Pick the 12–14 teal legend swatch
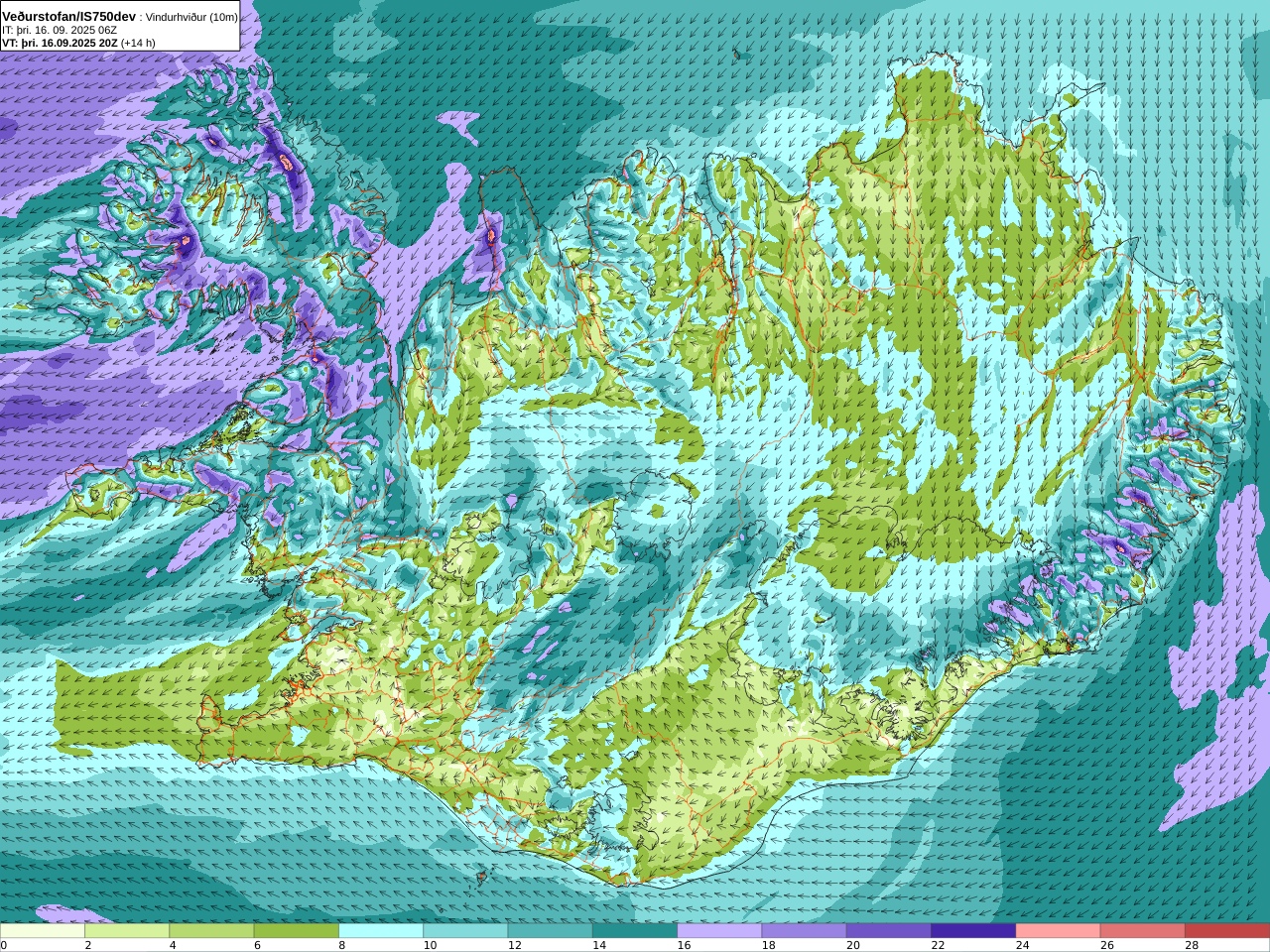 (x=551, y=931)
